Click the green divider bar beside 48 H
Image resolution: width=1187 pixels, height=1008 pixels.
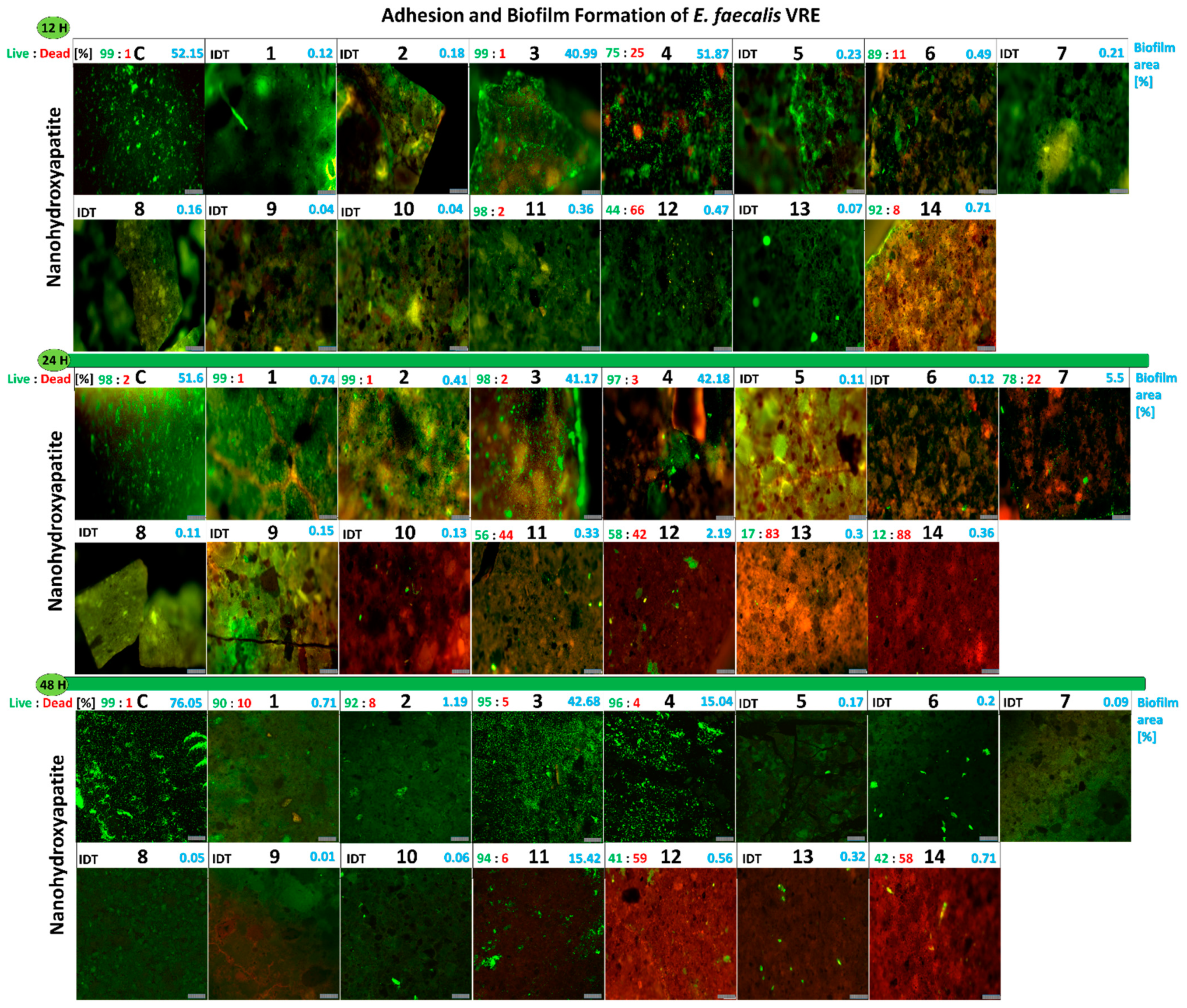606,683
